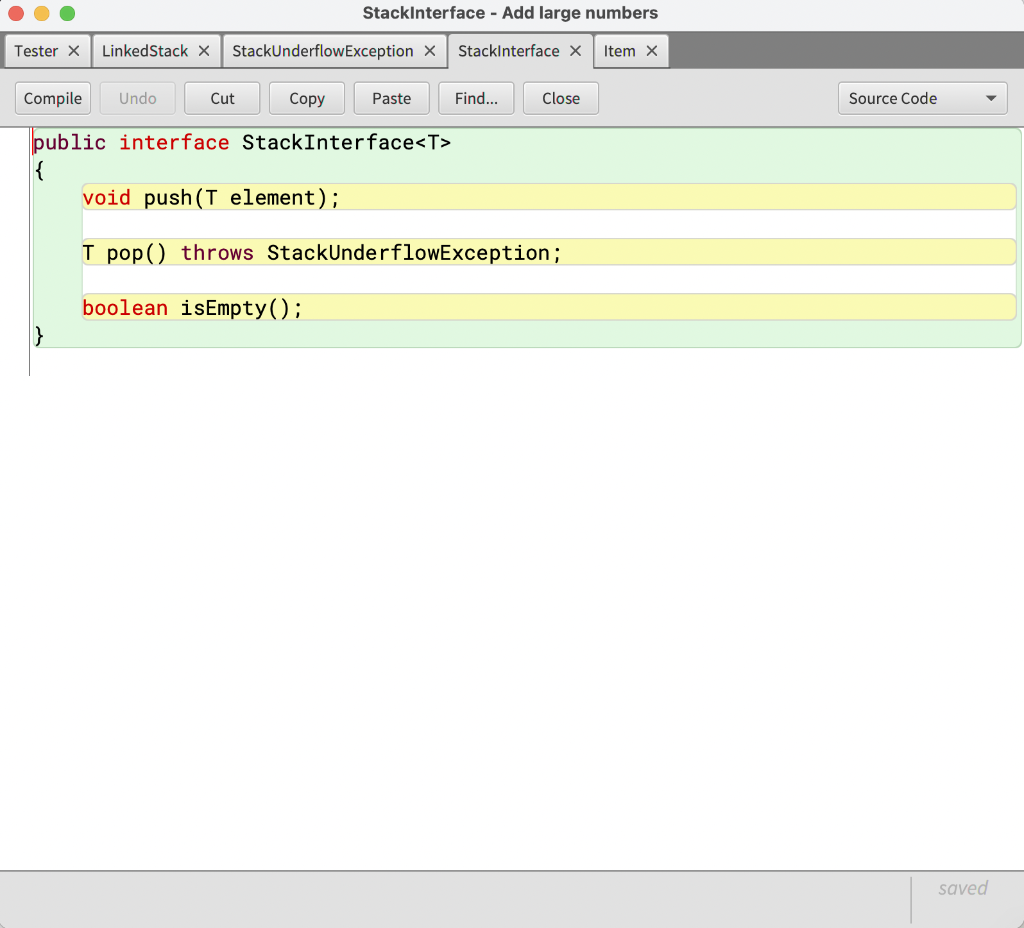Click the Undo button

click(137, 98)
